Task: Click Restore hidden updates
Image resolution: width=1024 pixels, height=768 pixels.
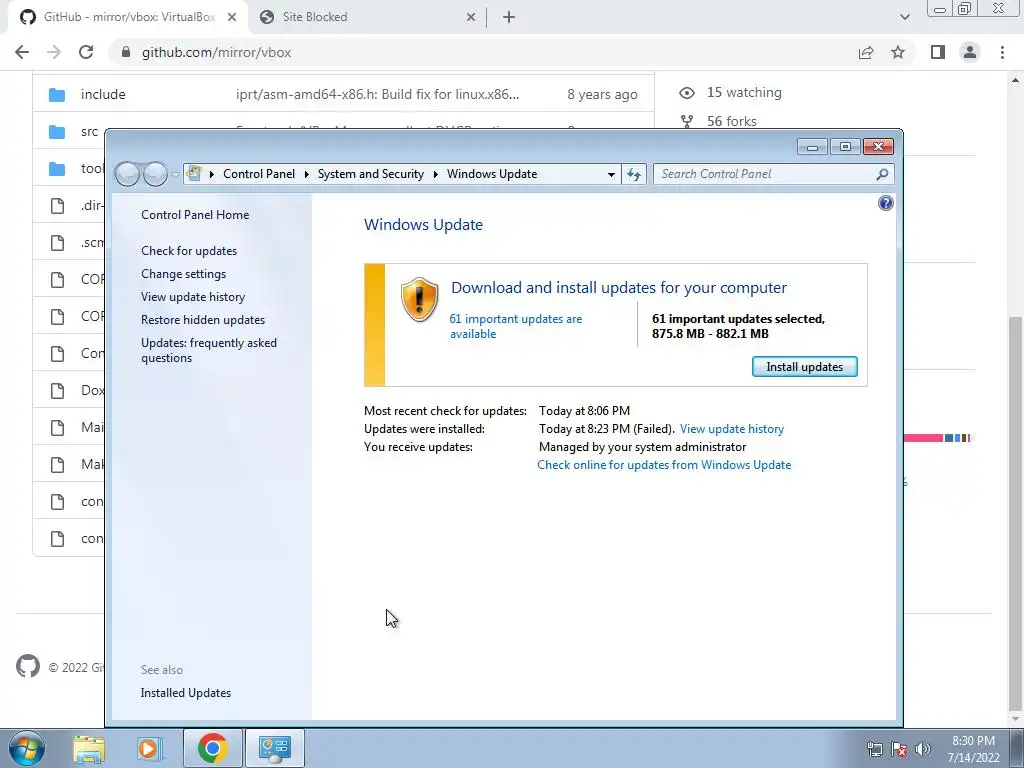Action: pyautogui.click(x=202, y=319)
